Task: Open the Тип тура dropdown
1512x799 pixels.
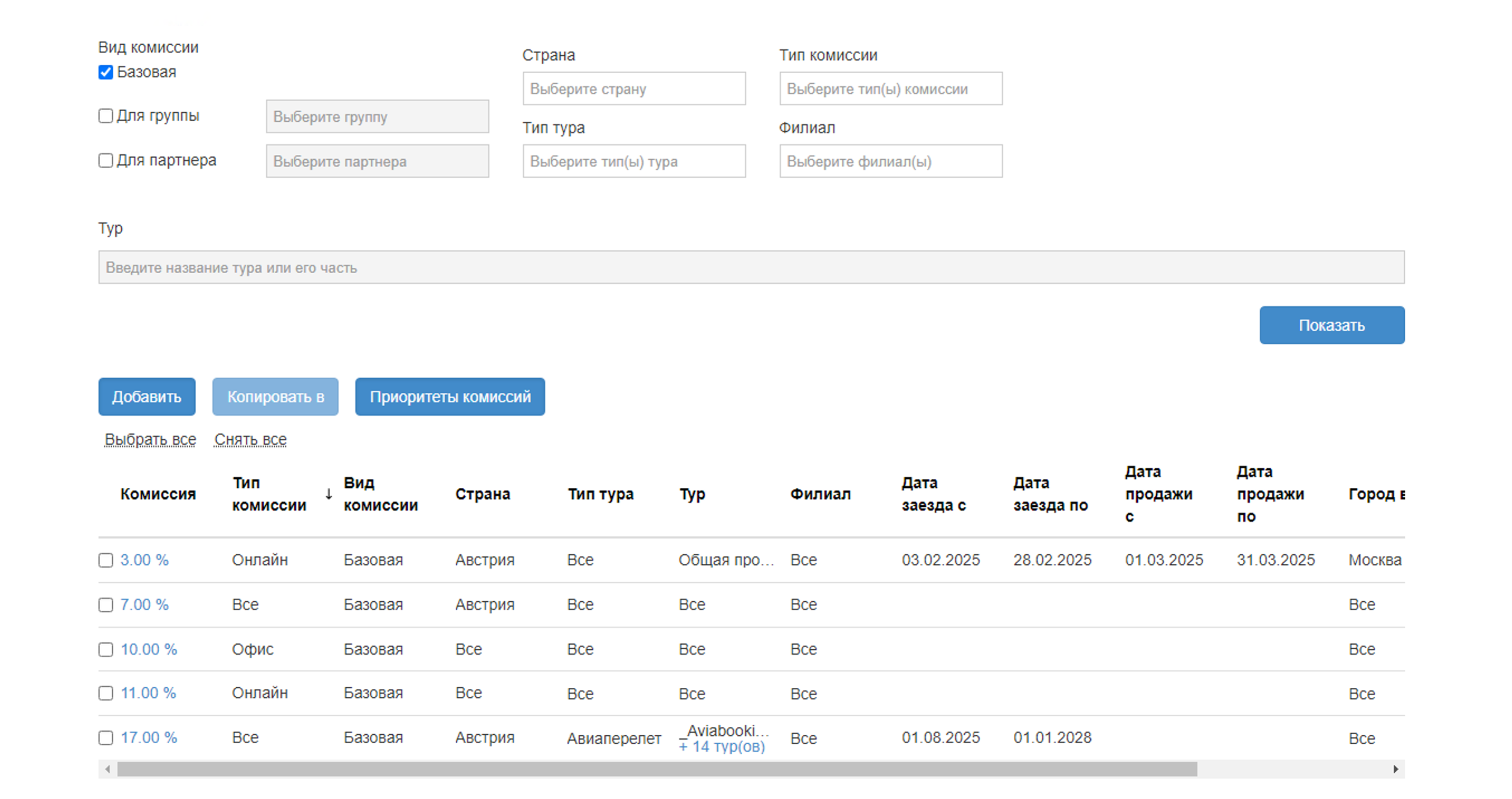Action: pos(634,161)
